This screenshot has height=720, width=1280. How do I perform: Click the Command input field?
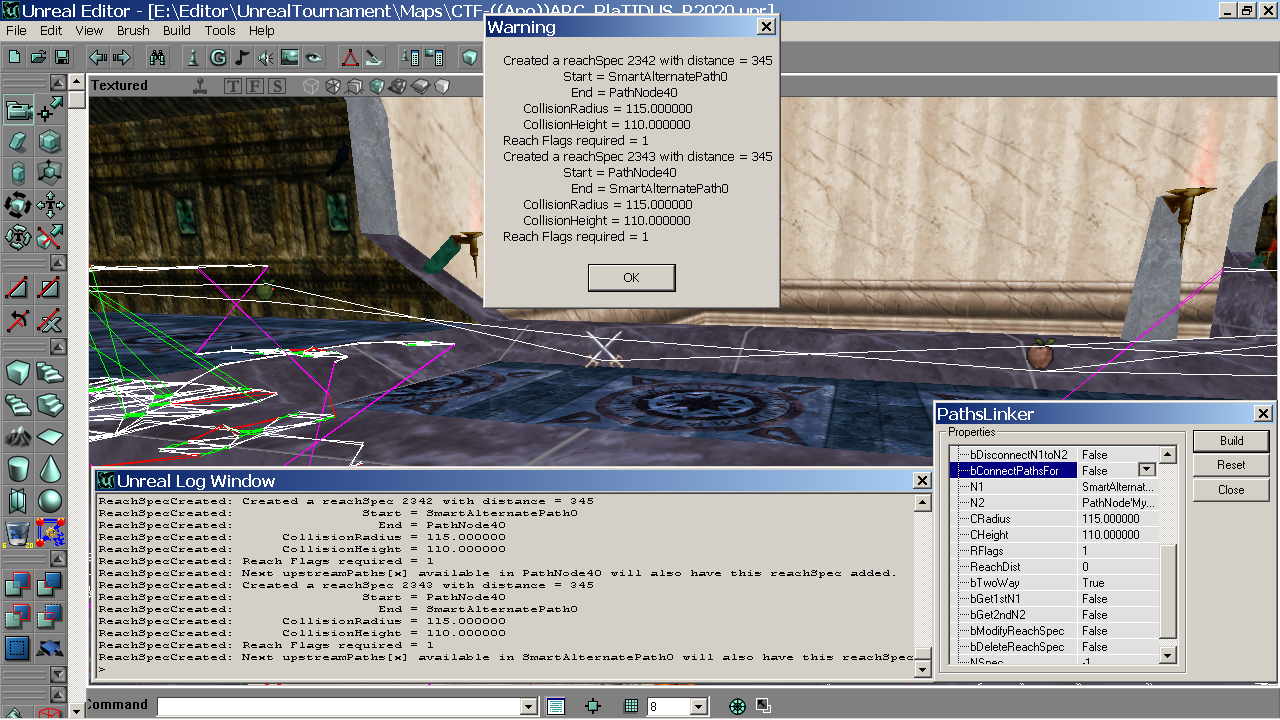pos(339,706)
